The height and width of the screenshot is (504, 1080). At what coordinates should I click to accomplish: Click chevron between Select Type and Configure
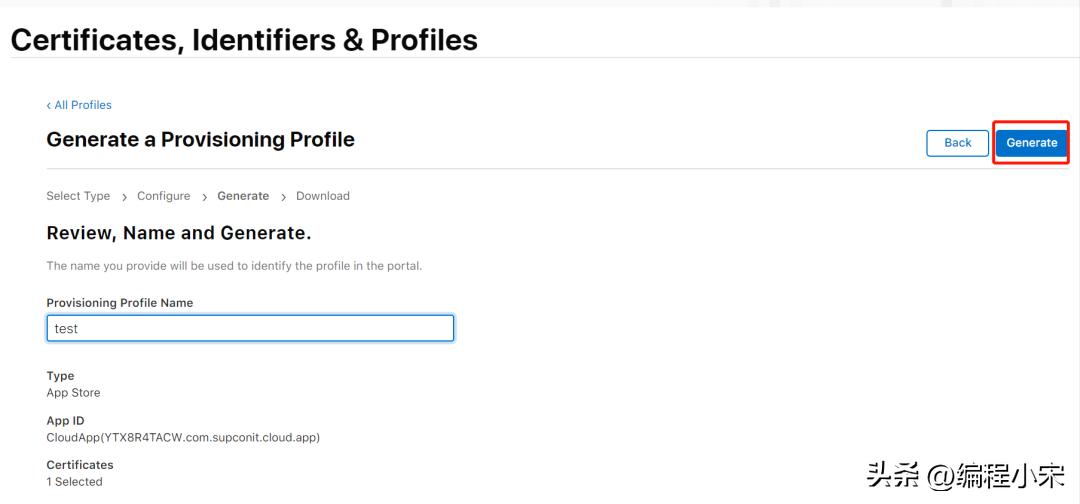124,197
